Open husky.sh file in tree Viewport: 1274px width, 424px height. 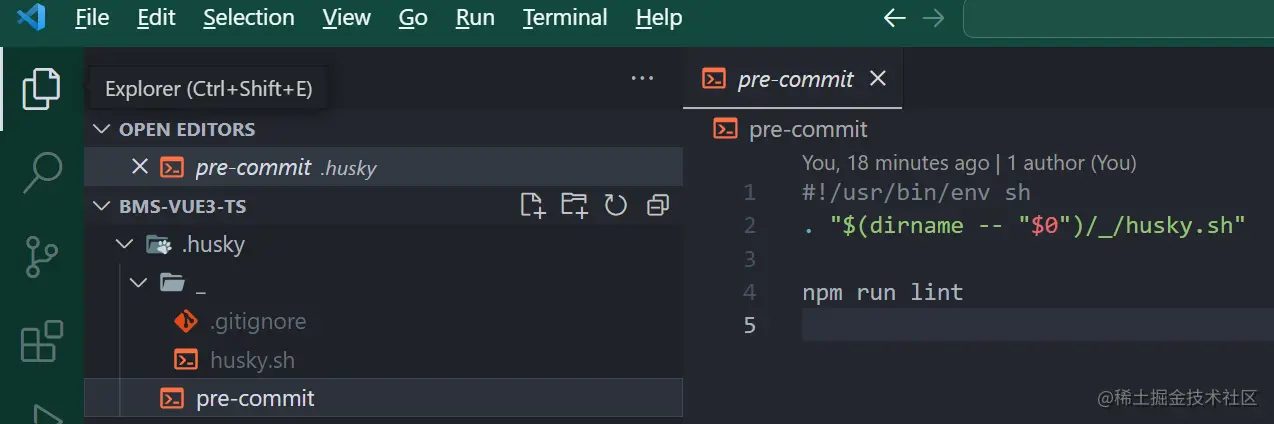click(252, 360)
